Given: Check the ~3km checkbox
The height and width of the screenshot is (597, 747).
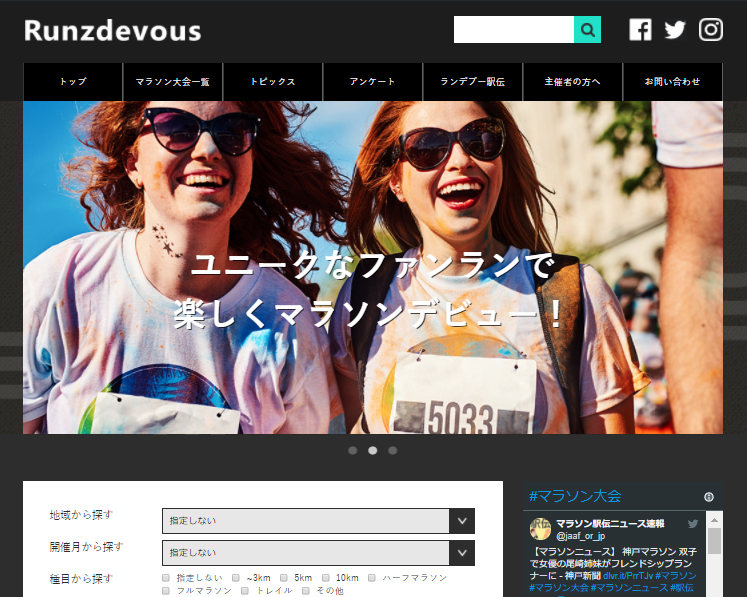Looking at the screenshot, I should click(236, 578).
